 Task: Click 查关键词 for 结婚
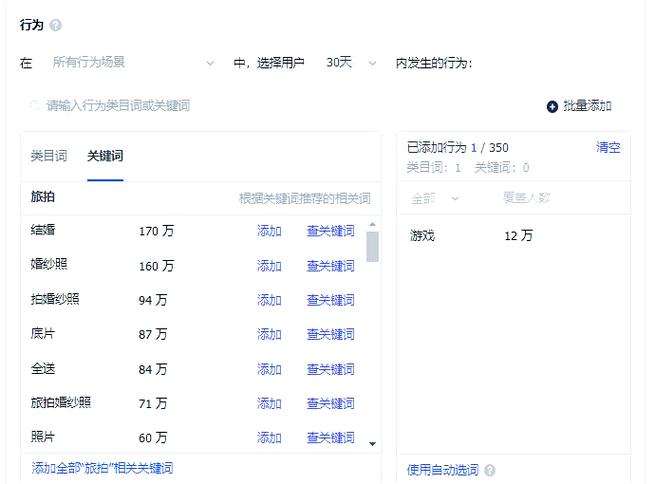330,231
